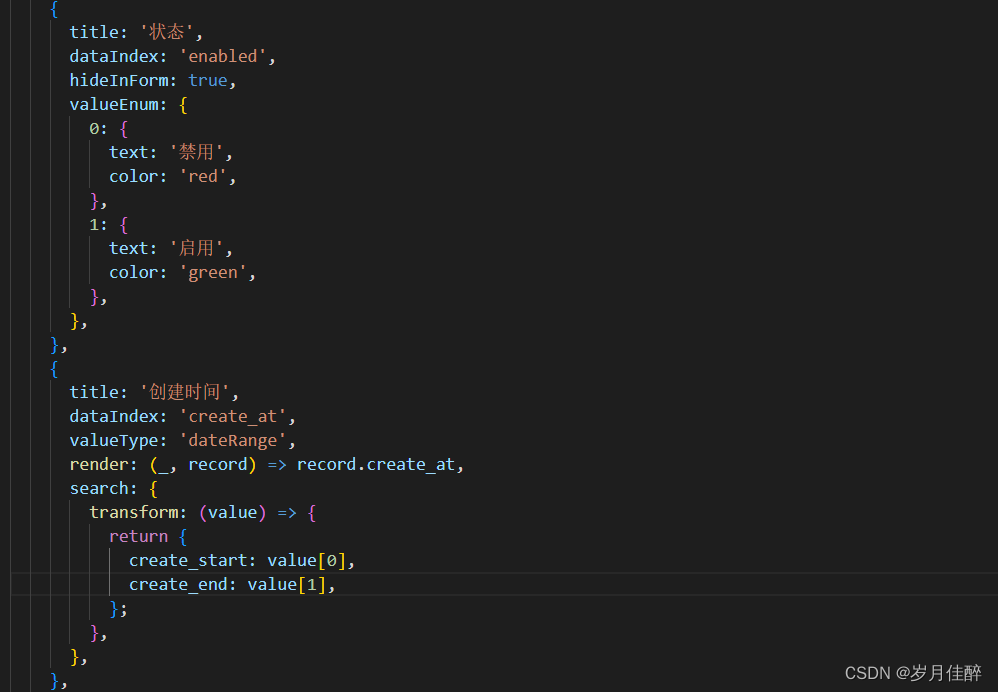Viewport: 998px width, 692px height.
Task: Click the render property name
Action: tap(99, 465)
